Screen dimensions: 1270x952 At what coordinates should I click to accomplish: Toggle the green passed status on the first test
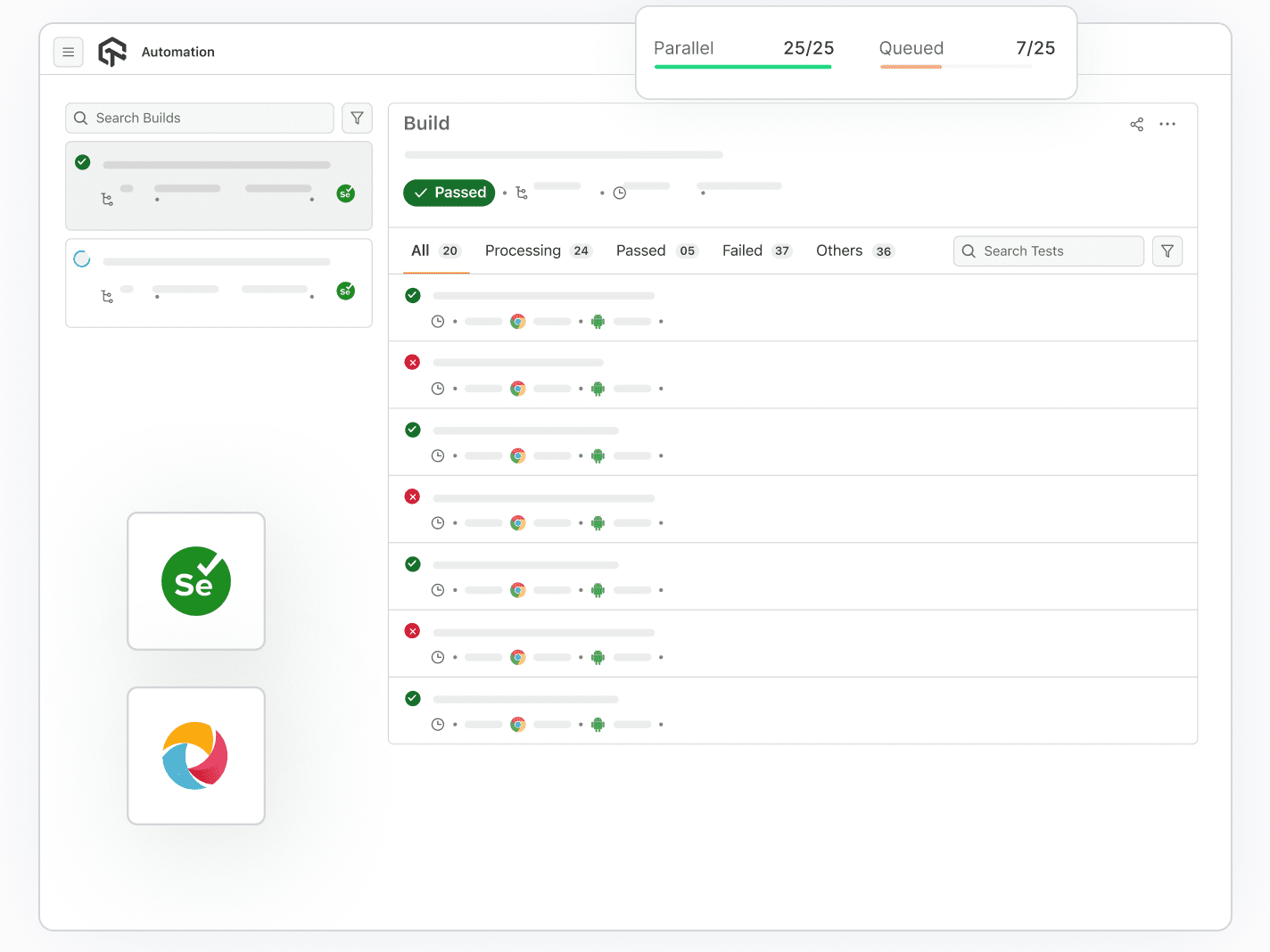412,295
